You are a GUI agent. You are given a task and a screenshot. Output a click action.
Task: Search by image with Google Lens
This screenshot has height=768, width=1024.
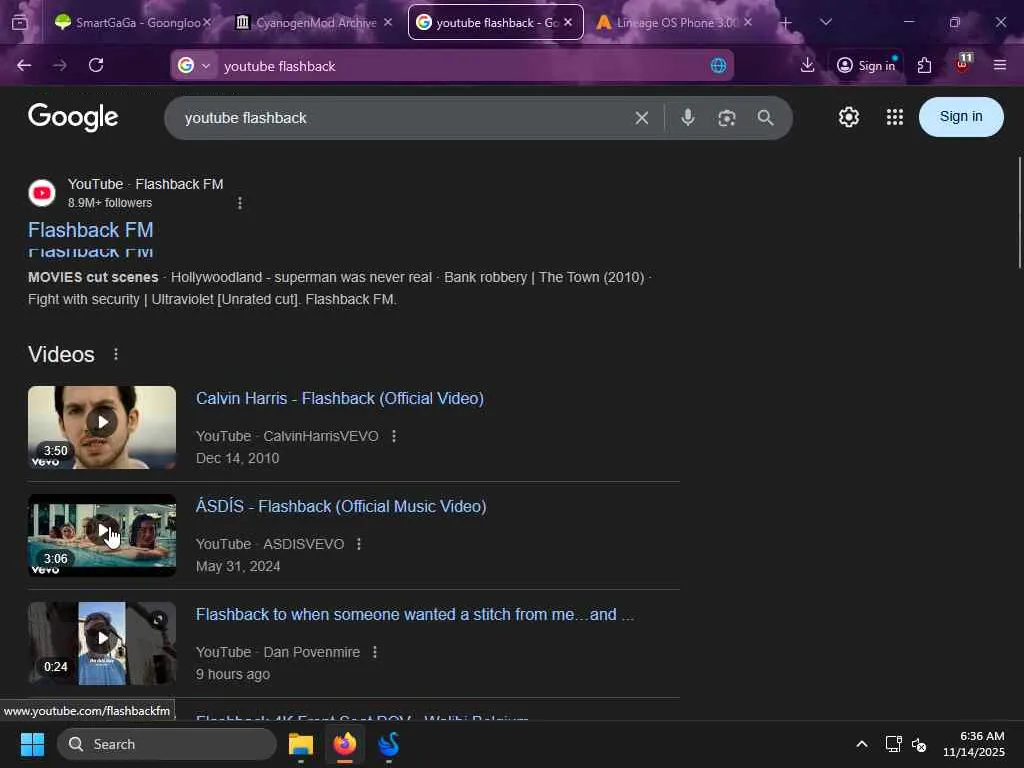[726, 118]
